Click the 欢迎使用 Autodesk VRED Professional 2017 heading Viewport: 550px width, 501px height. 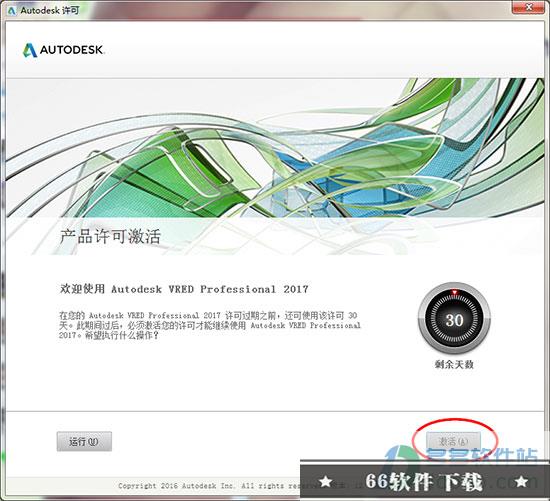[x=184, y=289]
